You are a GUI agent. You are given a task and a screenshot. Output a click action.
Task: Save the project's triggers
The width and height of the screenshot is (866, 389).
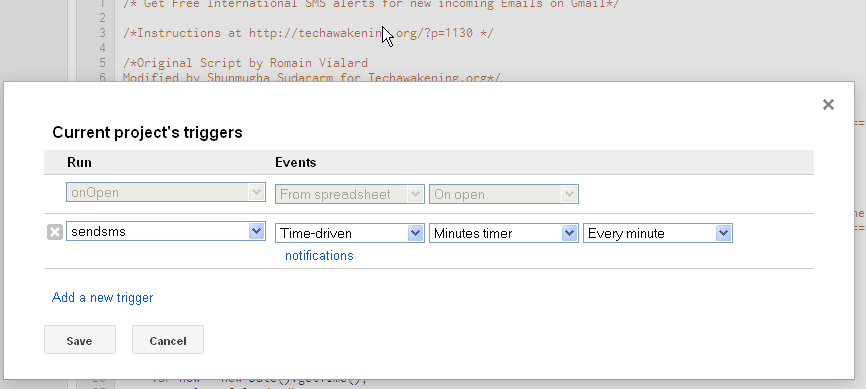point(80,340)
